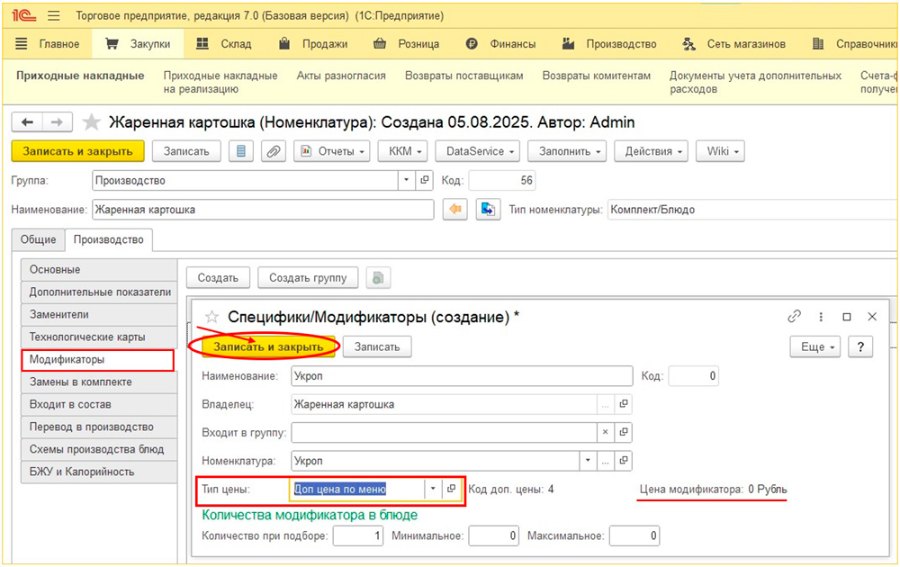This screenshot has height=567, width=900.
Task: Expand the Номенклатура Укроп dropdown arrow
Action: [x=587, y=460]
